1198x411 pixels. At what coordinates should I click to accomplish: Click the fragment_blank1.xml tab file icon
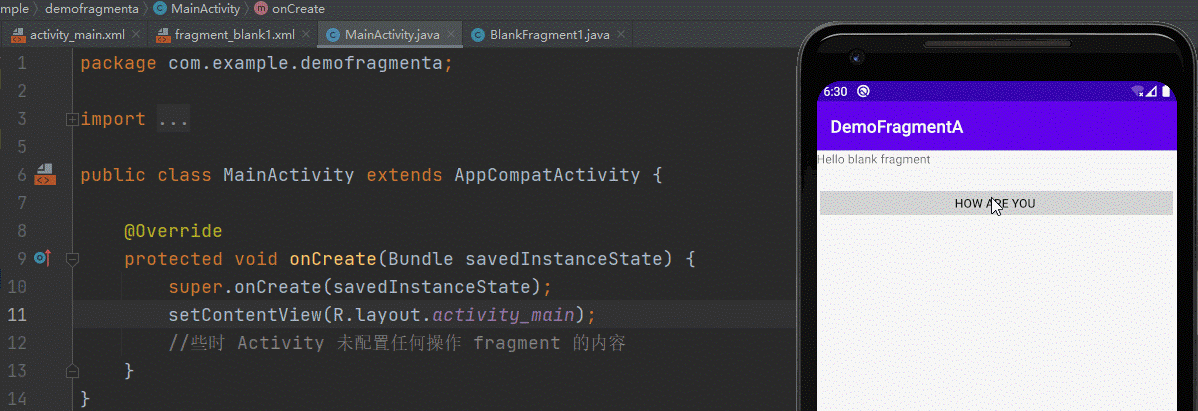[162, 35]
